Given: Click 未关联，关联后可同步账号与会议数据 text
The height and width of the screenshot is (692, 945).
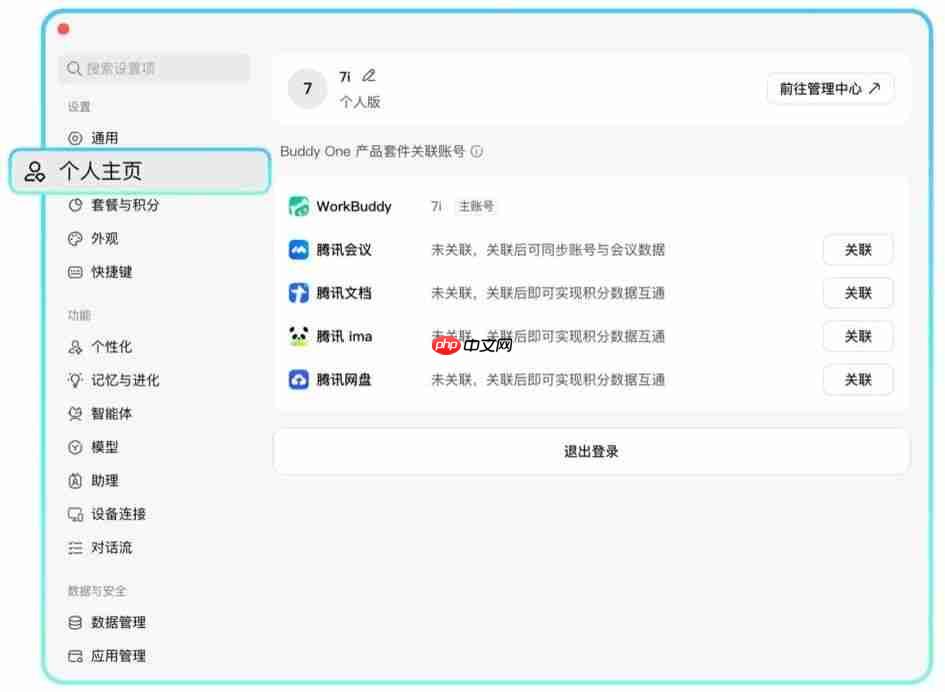Looking at the screenshot, I should (547, 250).
